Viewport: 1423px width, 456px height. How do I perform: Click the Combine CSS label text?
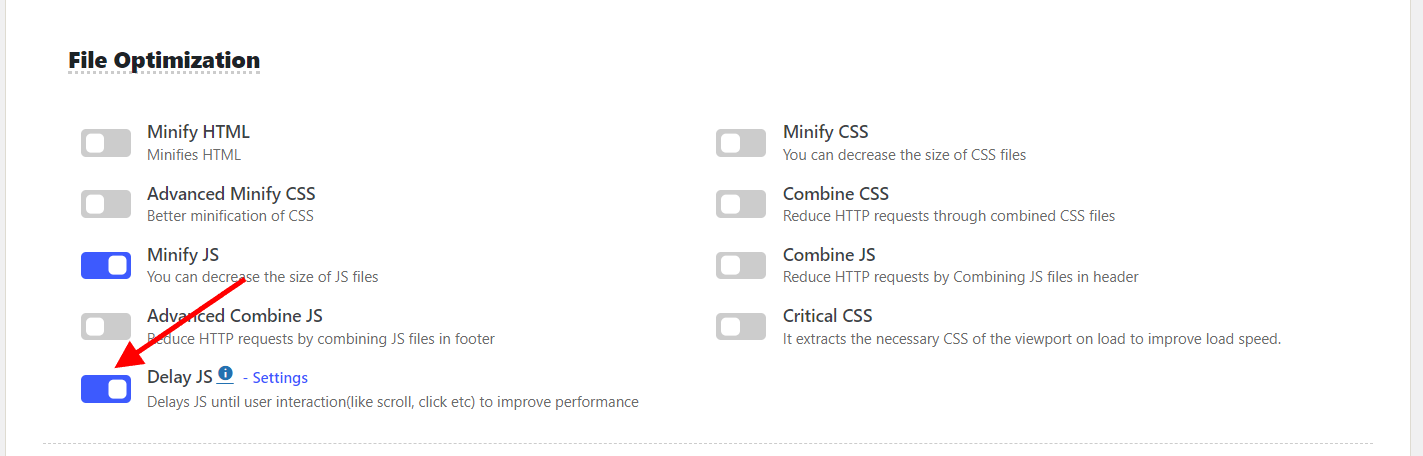(x=836, y=194)
